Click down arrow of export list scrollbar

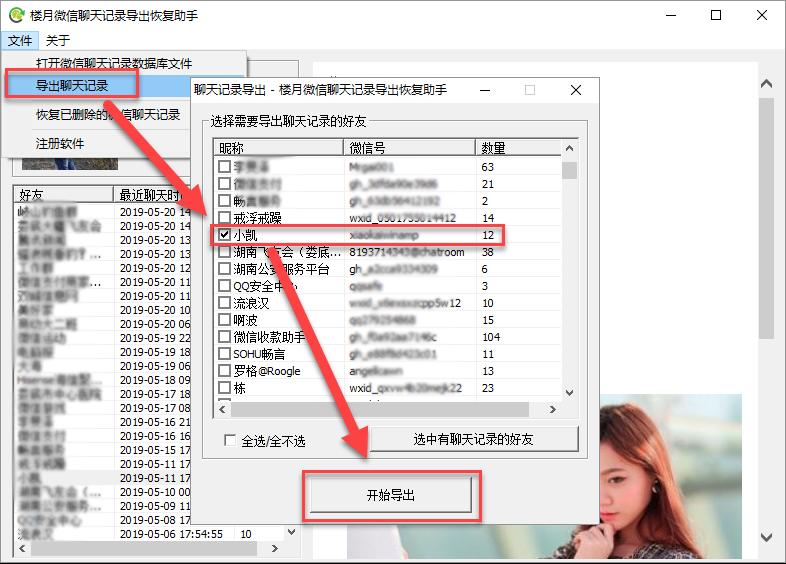[569, 393]
